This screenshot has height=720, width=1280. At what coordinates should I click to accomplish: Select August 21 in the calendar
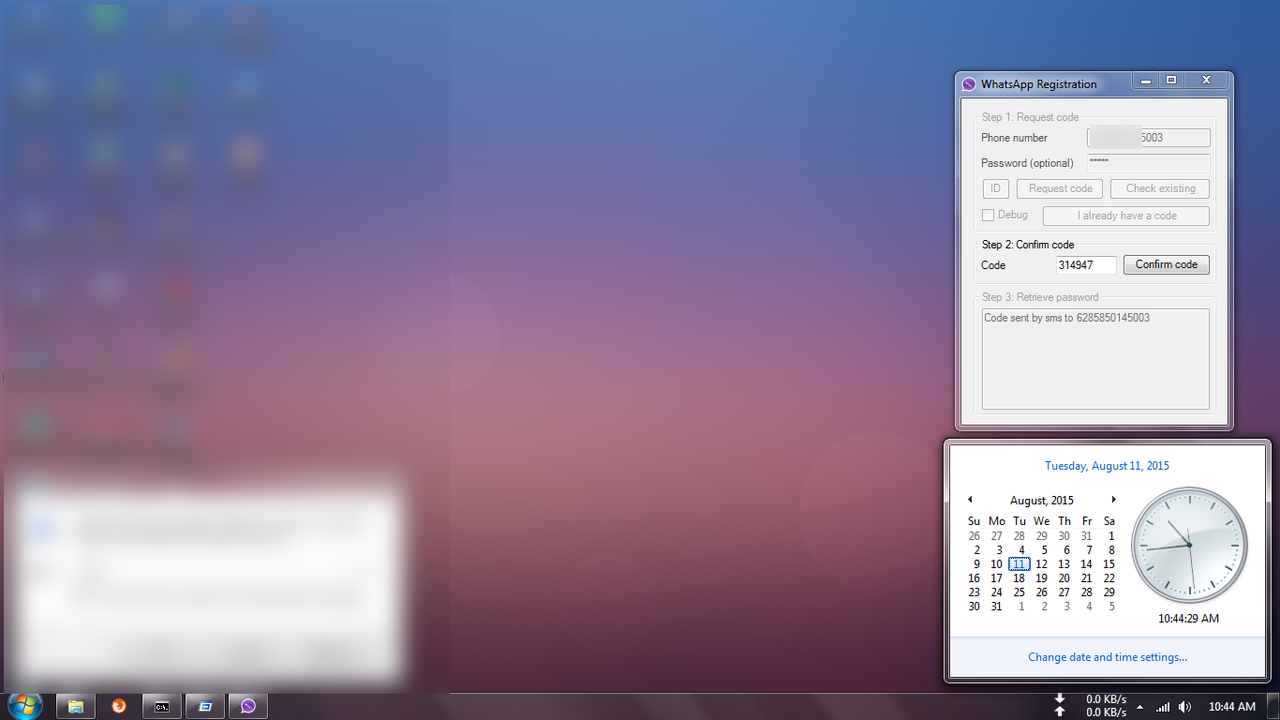(x=1087, y=578)
